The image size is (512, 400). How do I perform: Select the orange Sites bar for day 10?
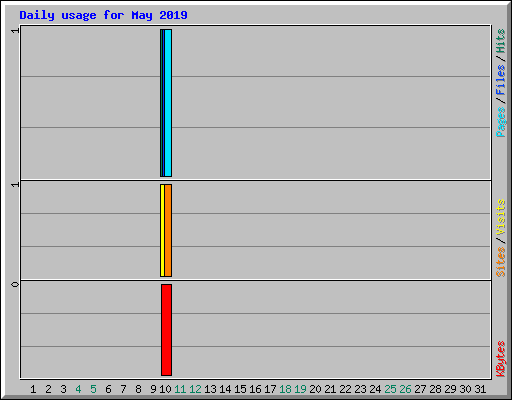[x=168, y=230]
